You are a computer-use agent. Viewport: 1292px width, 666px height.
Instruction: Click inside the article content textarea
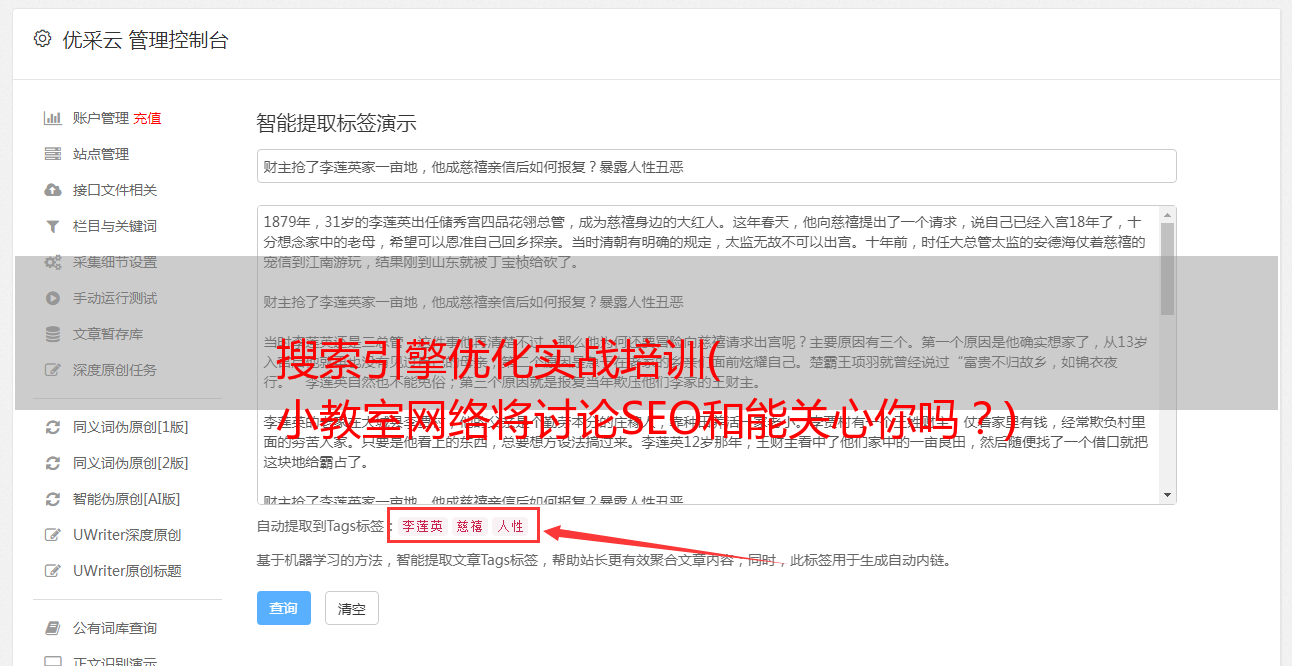tap(708, 355)
